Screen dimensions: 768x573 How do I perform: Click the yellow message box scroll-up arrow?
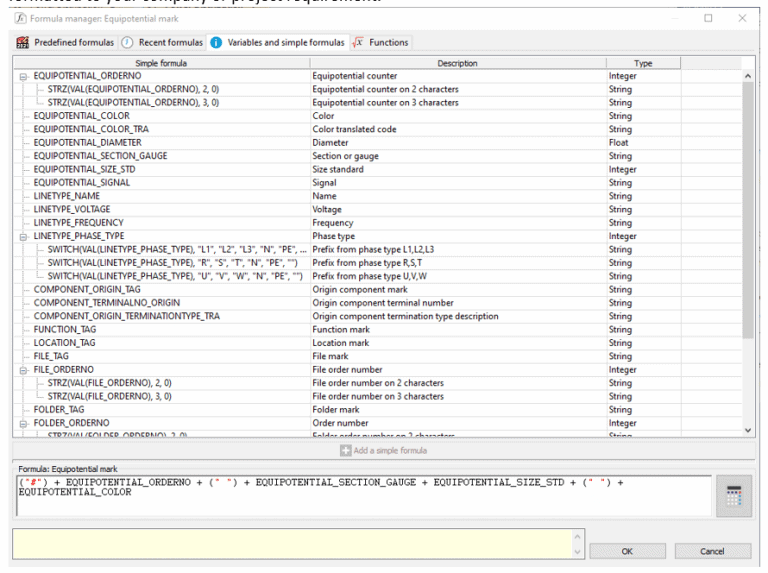(x=578, y=537)
